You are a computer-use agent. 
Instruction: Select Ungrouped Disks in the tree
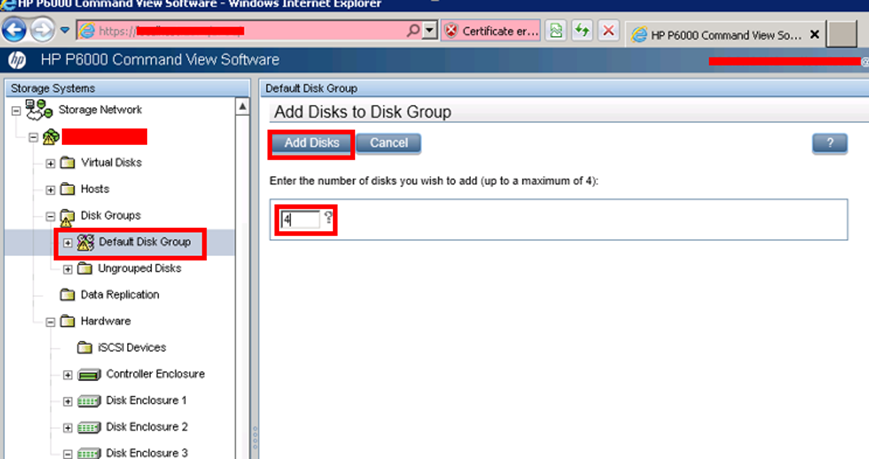click(x=140, y=268)
